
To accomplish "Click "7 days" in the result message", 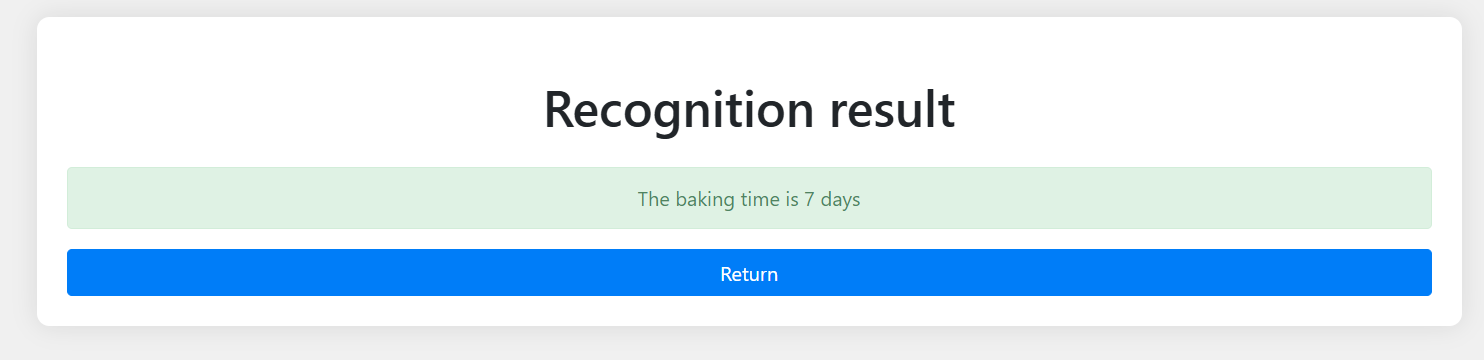I will [x=832, y=199].
